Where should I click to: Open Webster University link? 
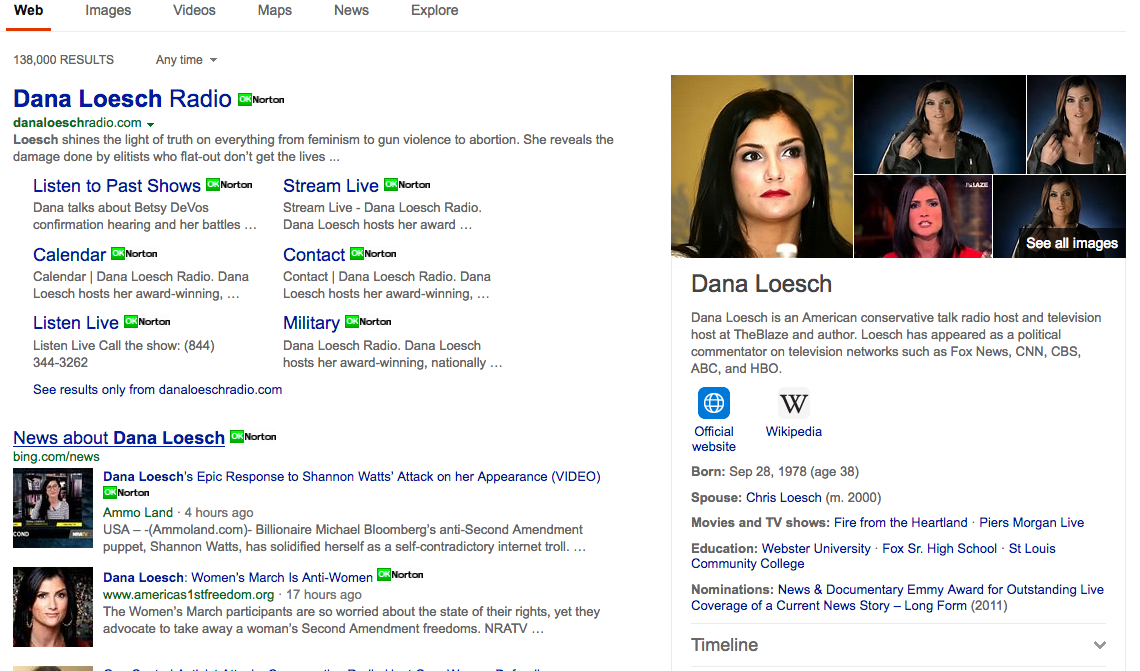tap(816, 549)
